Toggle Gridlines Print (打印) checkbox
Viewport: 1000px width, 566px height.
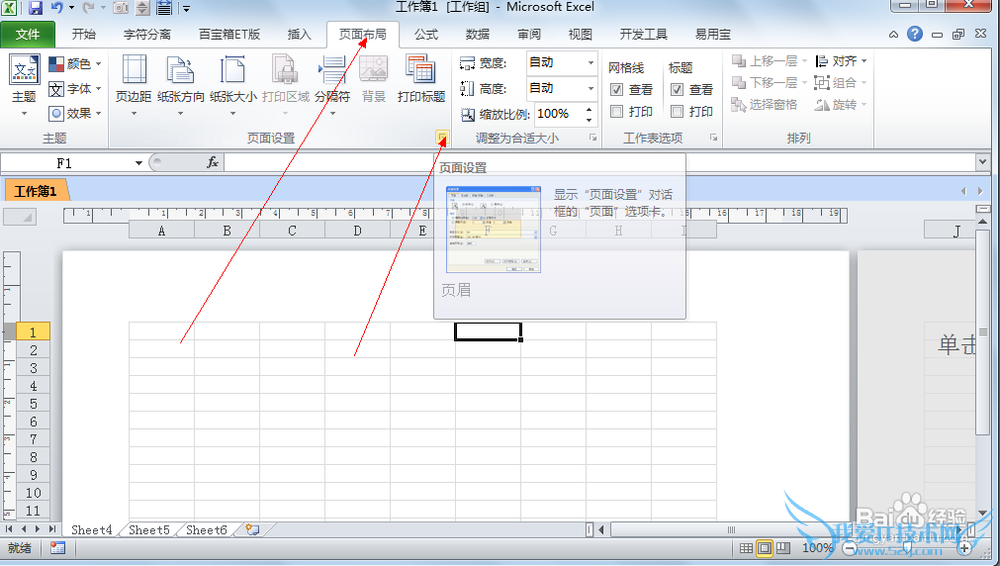click(x=616, y=112)
